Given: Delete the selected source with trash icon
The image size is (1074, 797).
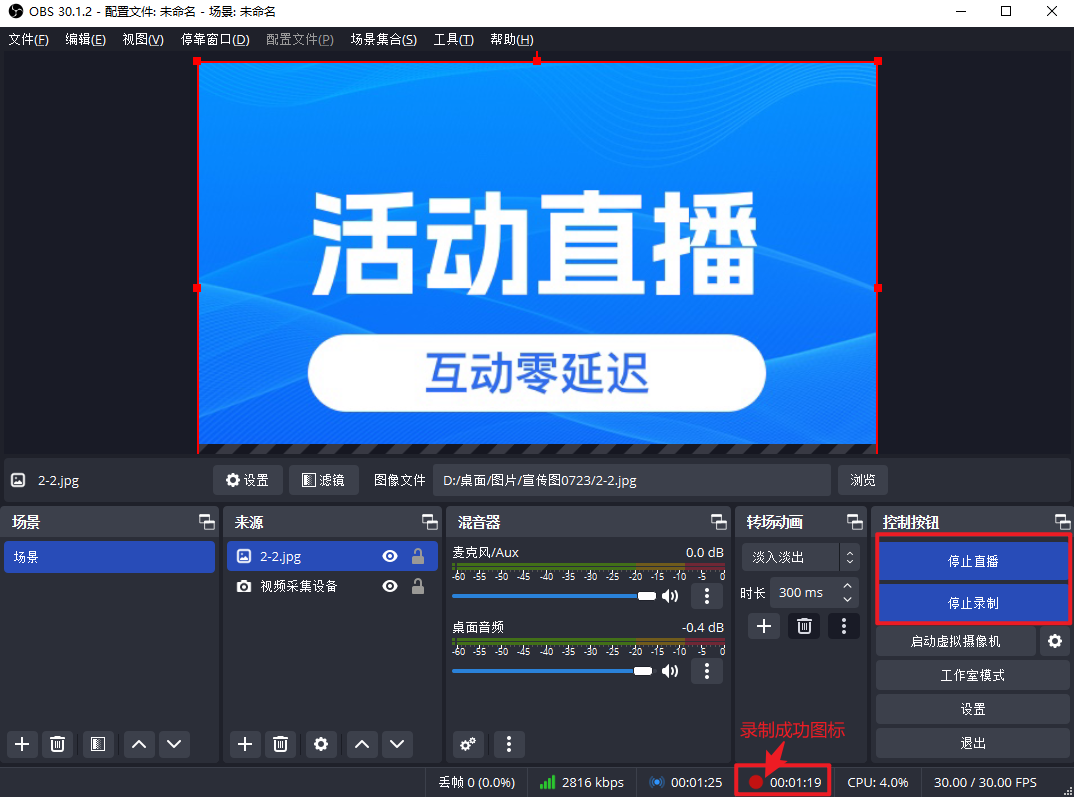Looking at the screenshot, I should pyautogui.click(x=281, y=744).
